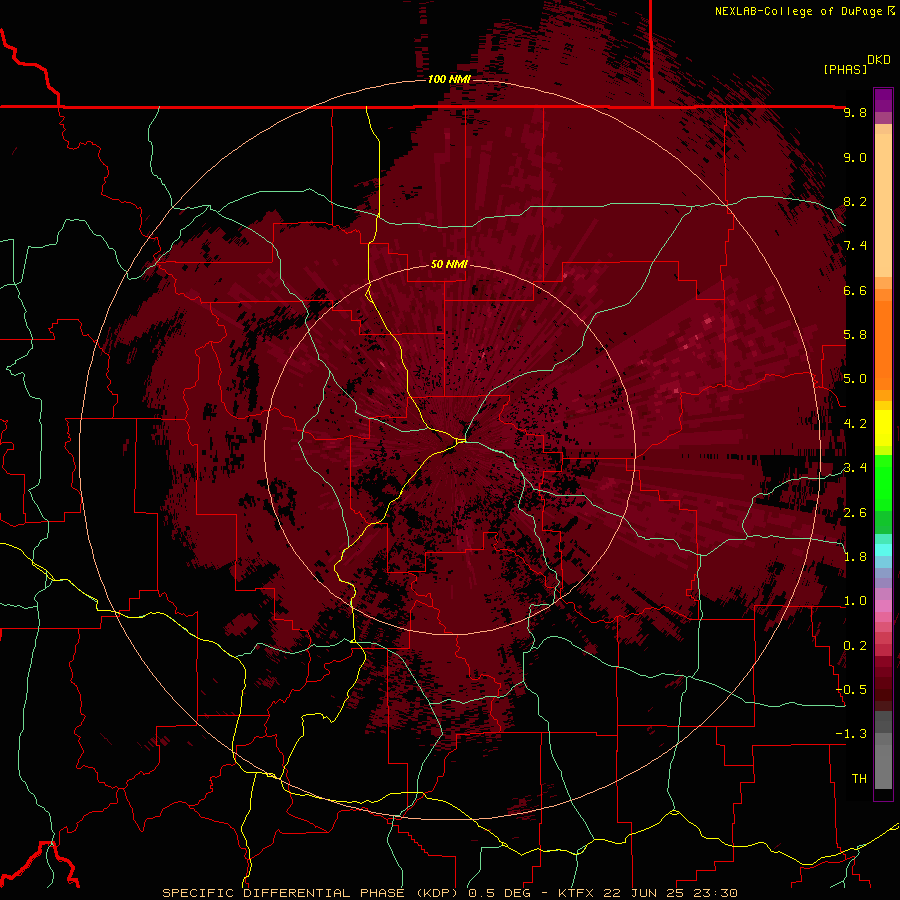Click the [PHAS] legend heading

point(845,69)
